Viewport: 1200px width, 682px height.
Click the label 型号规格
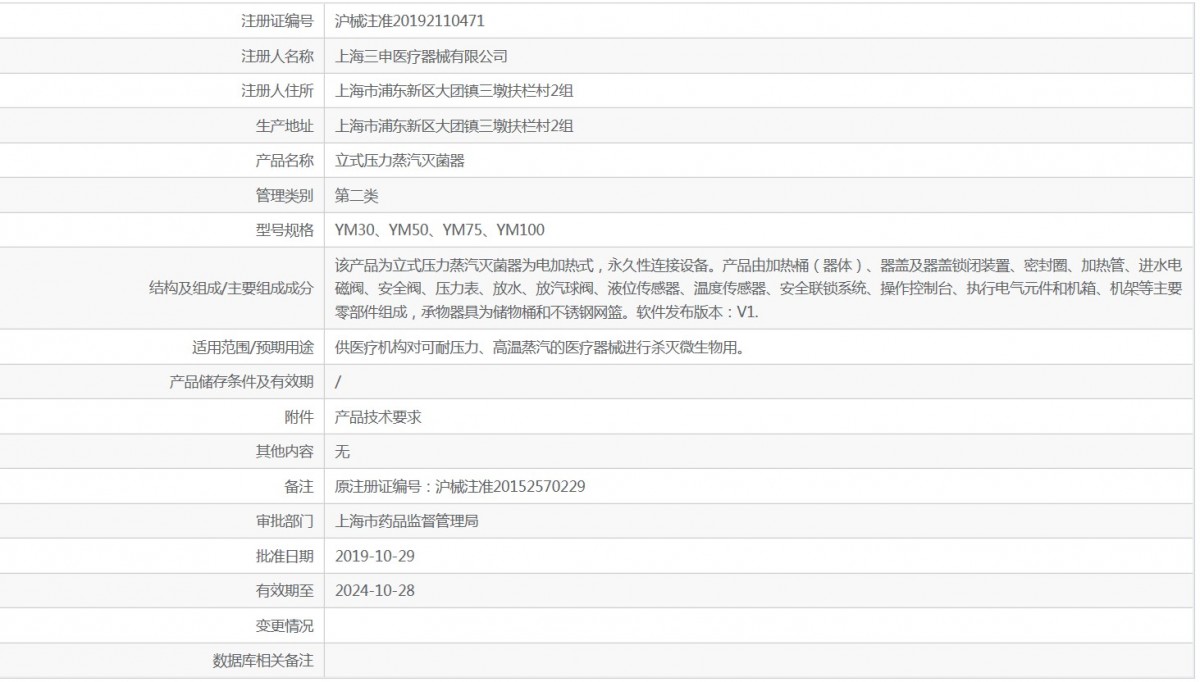(x=285, y=230)
